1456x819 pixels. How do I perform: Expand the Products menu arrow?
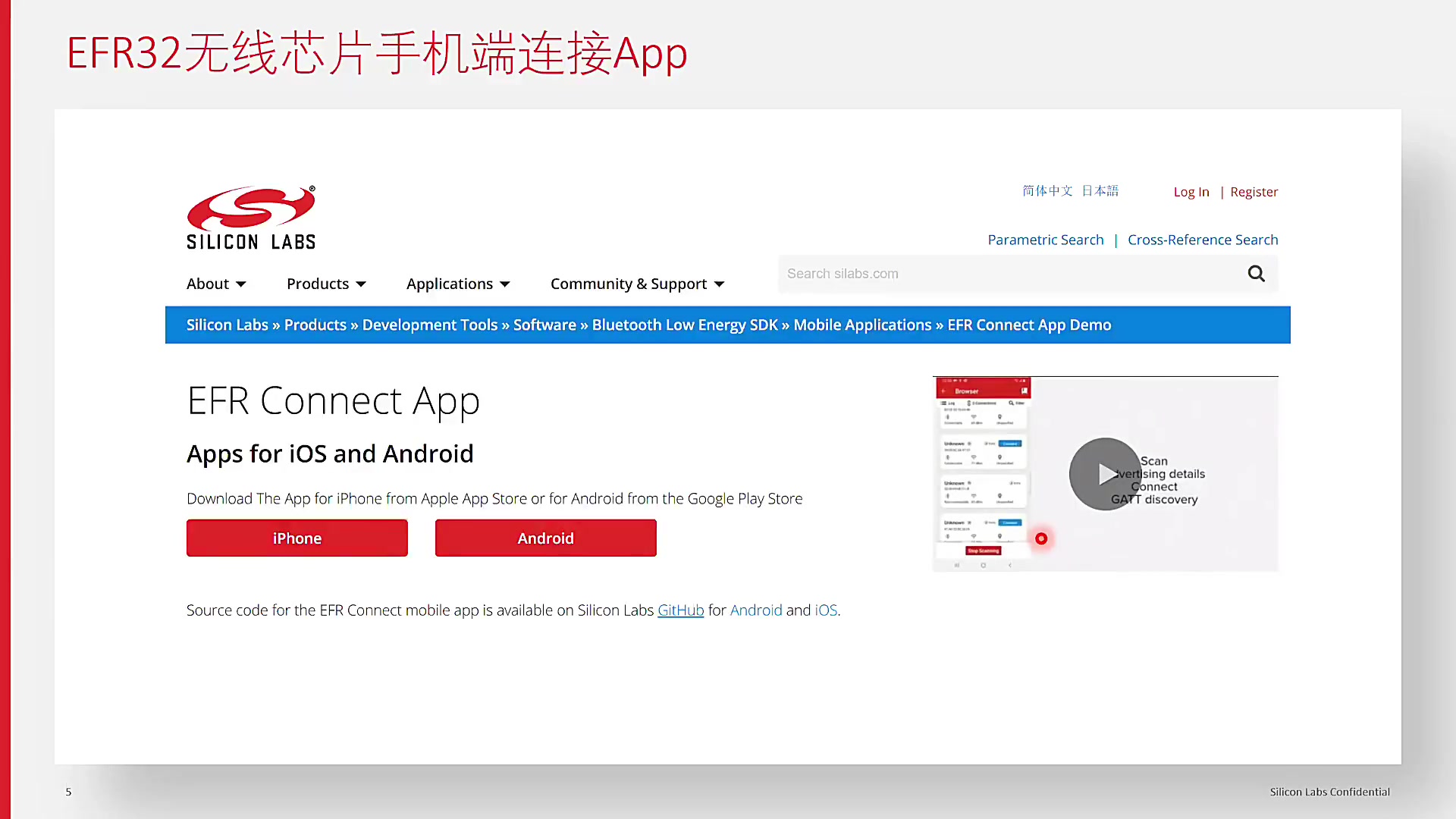361,284
